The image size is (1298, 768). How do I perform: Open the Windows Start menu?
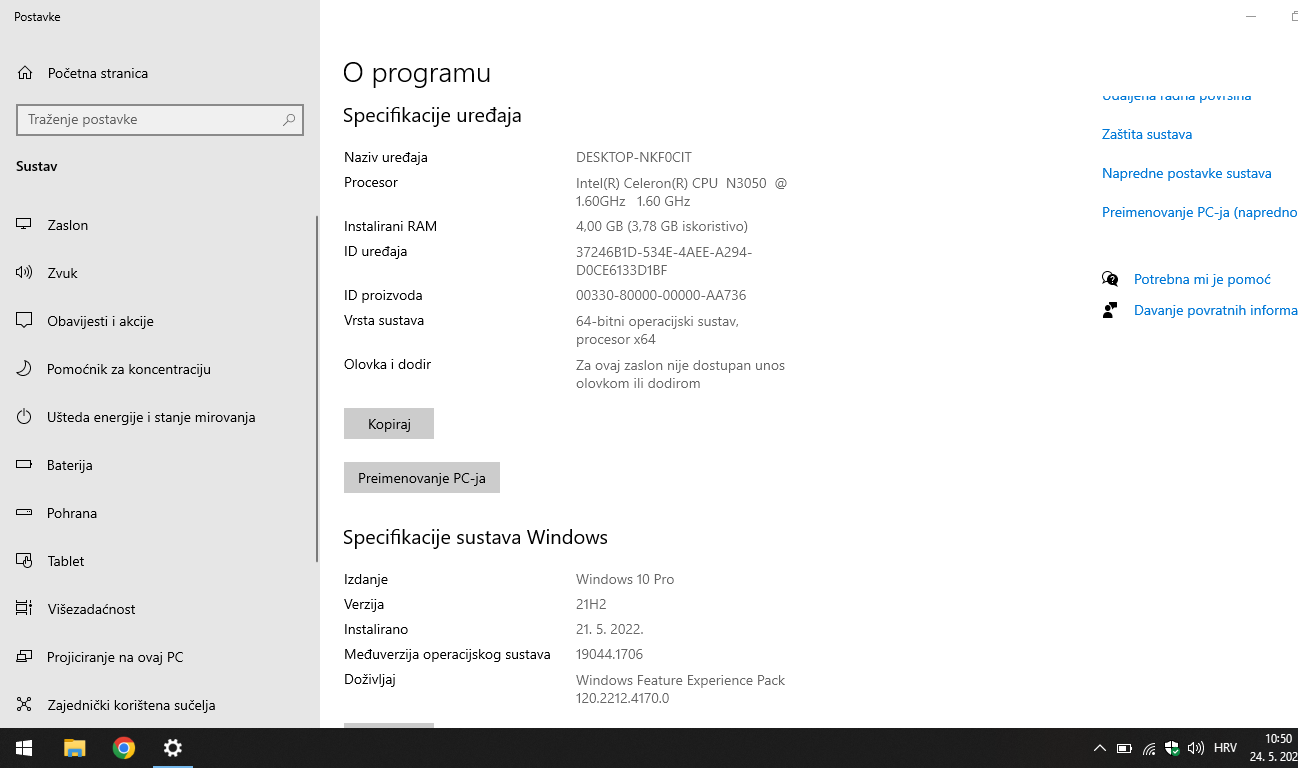coord(24,748)
